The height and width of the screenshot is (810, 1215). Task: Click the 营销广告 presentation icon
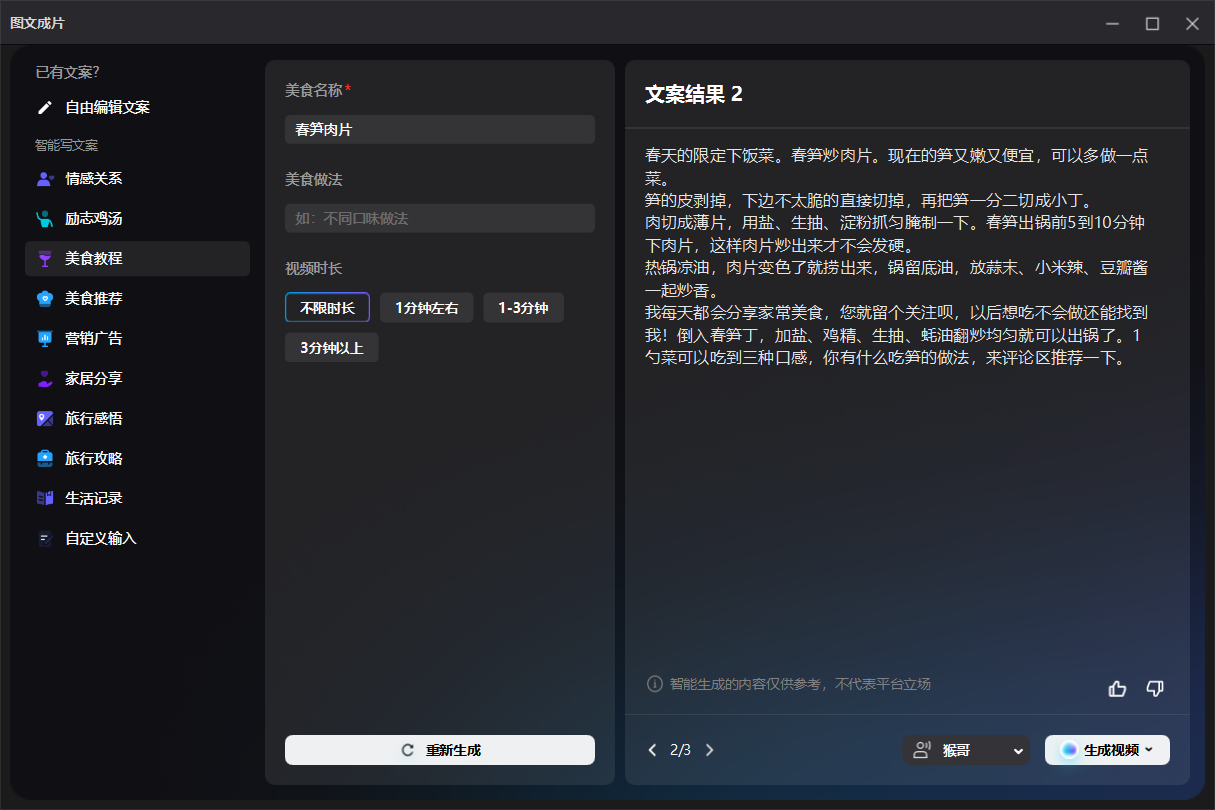tap(45, 339)
